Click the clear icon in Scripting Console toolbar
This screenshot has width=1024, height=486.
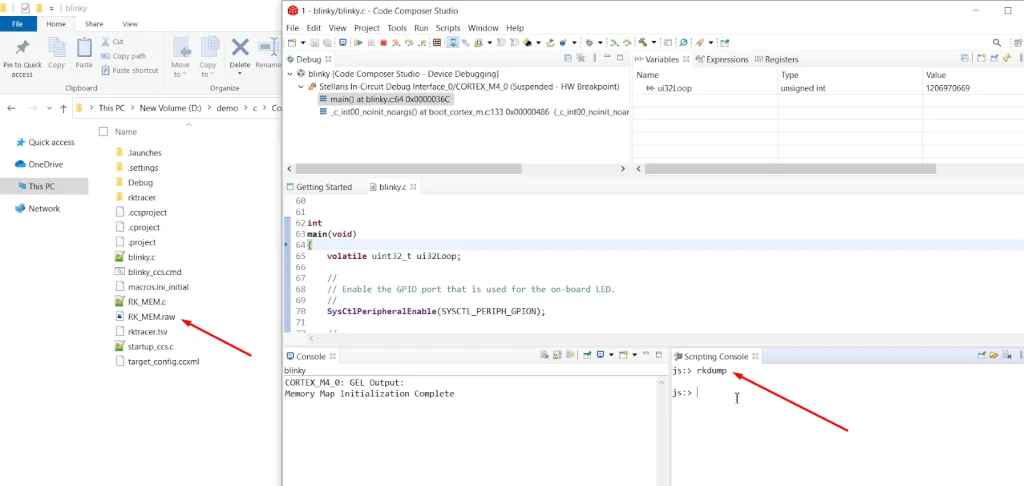[1008, 355]
